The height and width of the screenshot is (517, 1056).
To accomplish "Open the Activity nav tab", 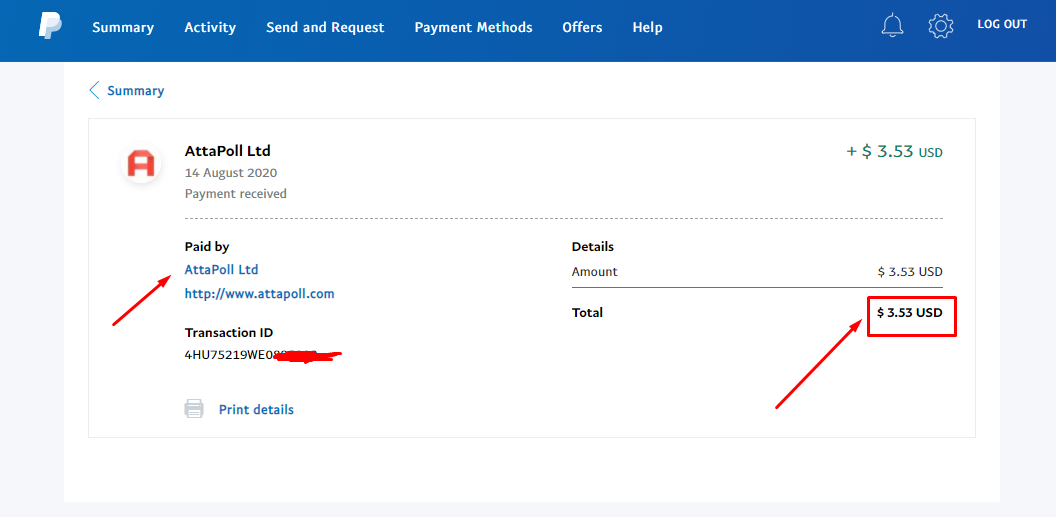I will tap(210, 28).
